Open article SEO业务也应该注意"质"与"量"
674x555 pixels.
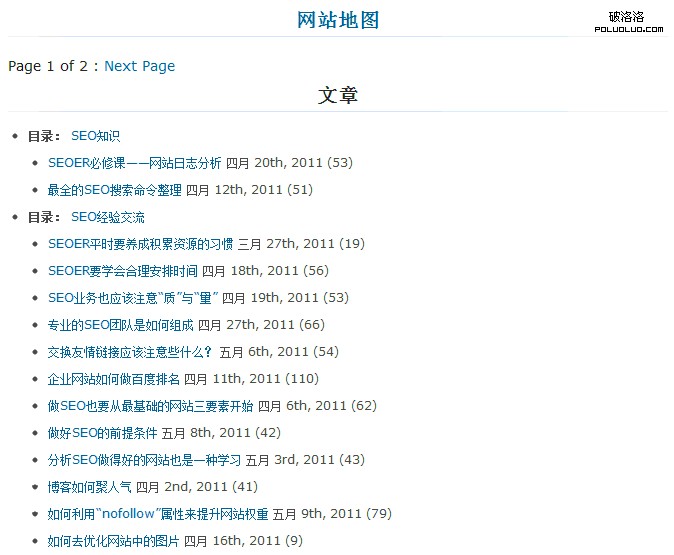coord(132,298)
